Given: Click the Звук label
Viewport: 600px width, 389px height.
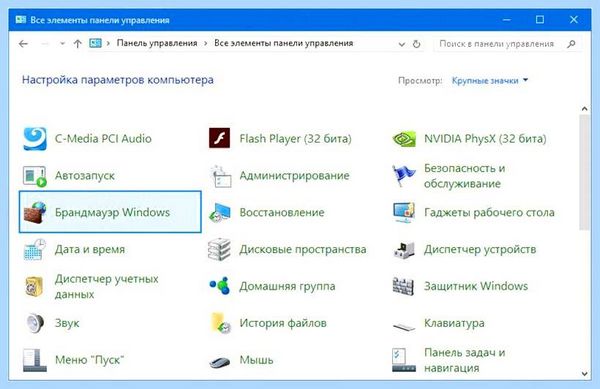Looking at the screenshot, I should (67, 323).
